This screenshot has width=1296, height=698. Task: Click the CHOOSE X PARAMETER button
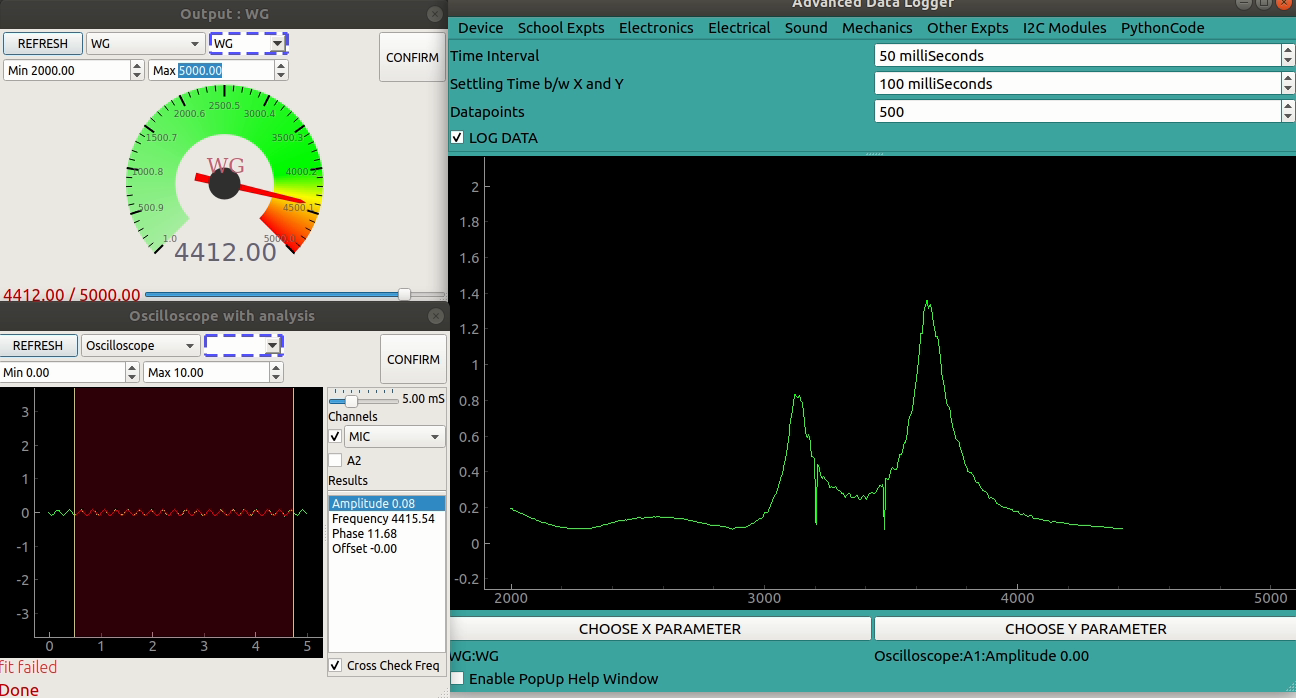[660, 629]
